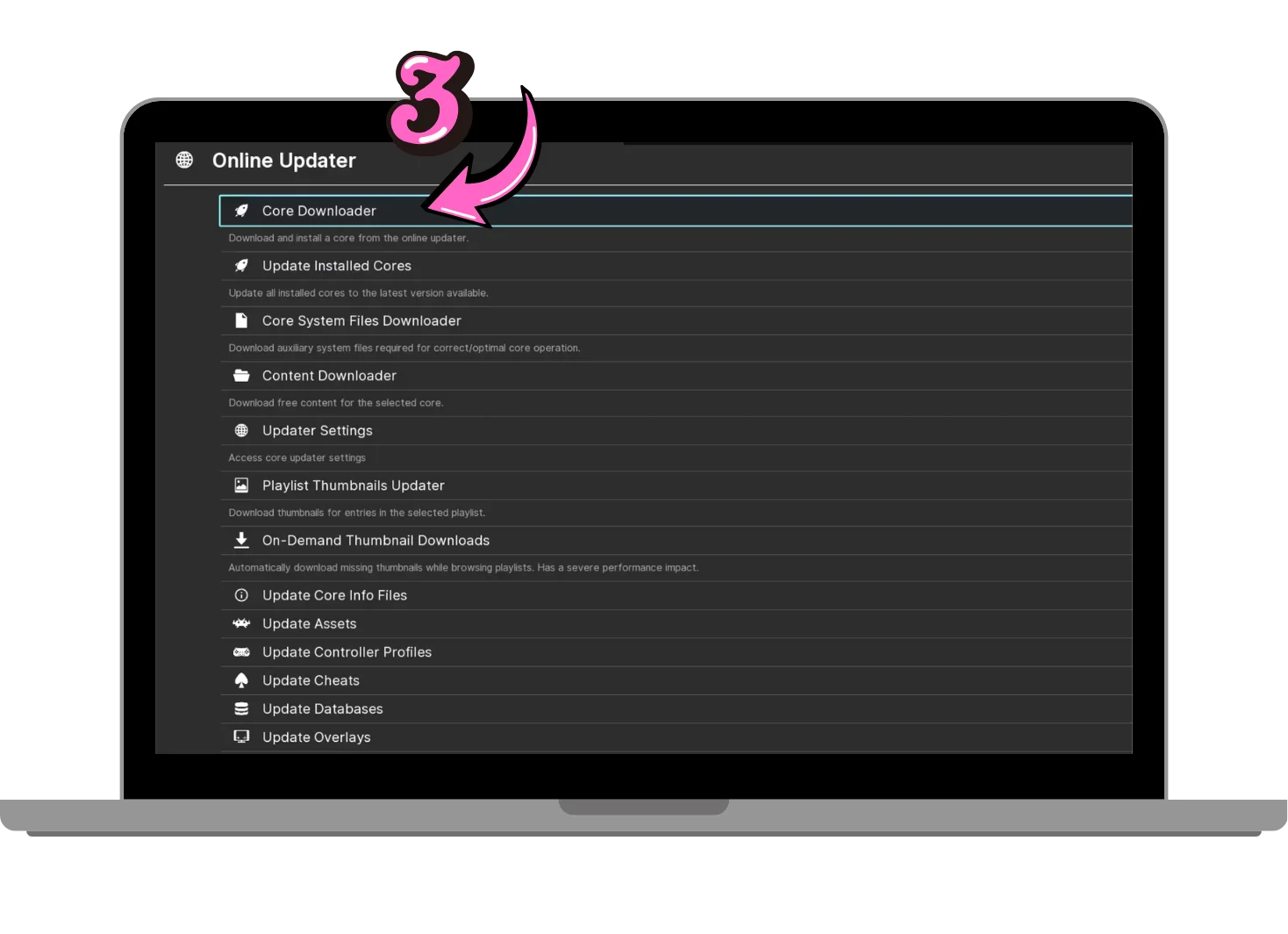Click 'Download and install a core' description text
Screen dimensions: 1288x934
pyautogui.click(x=348, y=238)
